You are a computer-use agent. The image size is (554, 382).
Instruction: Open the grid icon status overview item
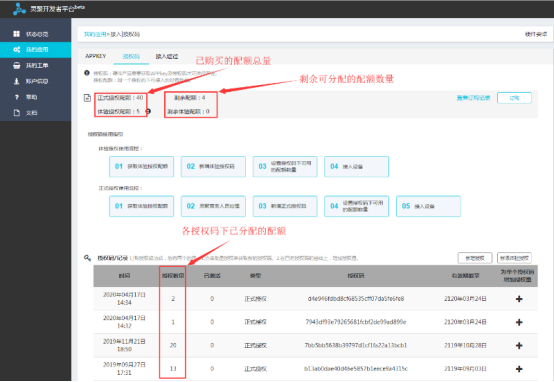pos(17,34)
